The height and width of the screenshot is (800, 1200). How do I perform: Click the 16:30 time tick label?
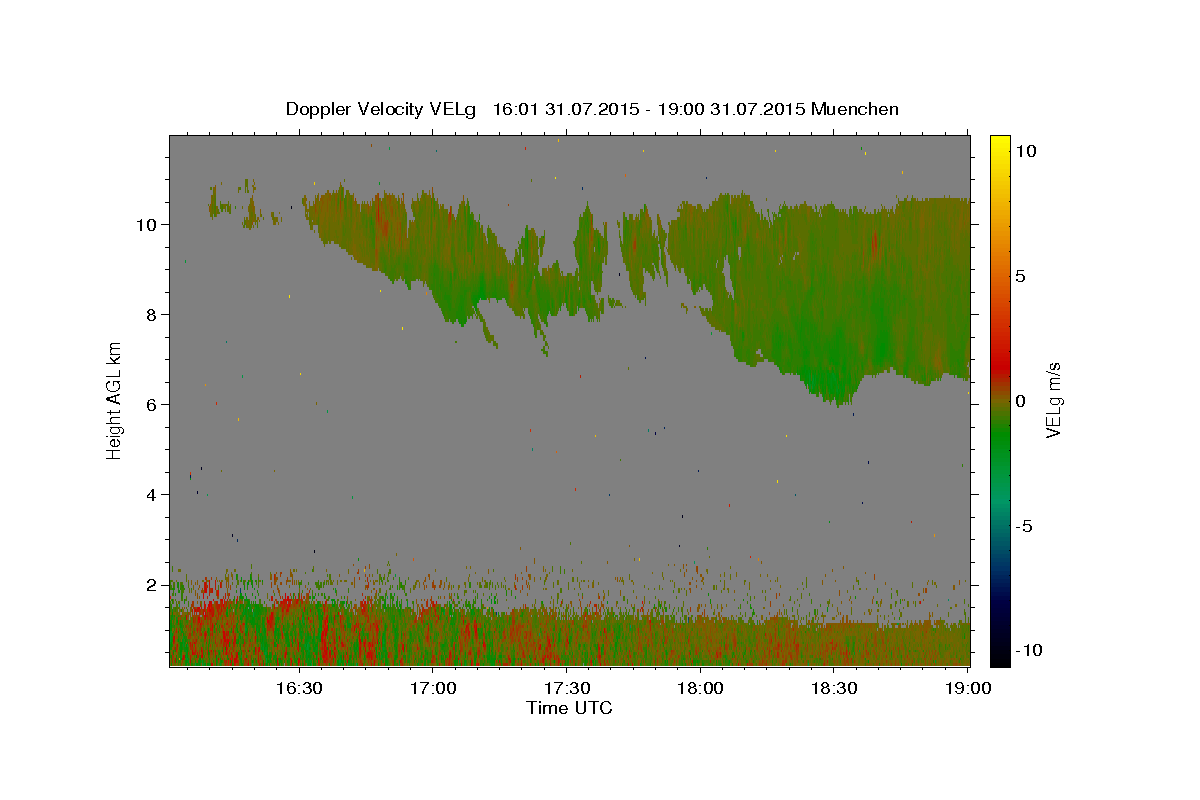298,688
